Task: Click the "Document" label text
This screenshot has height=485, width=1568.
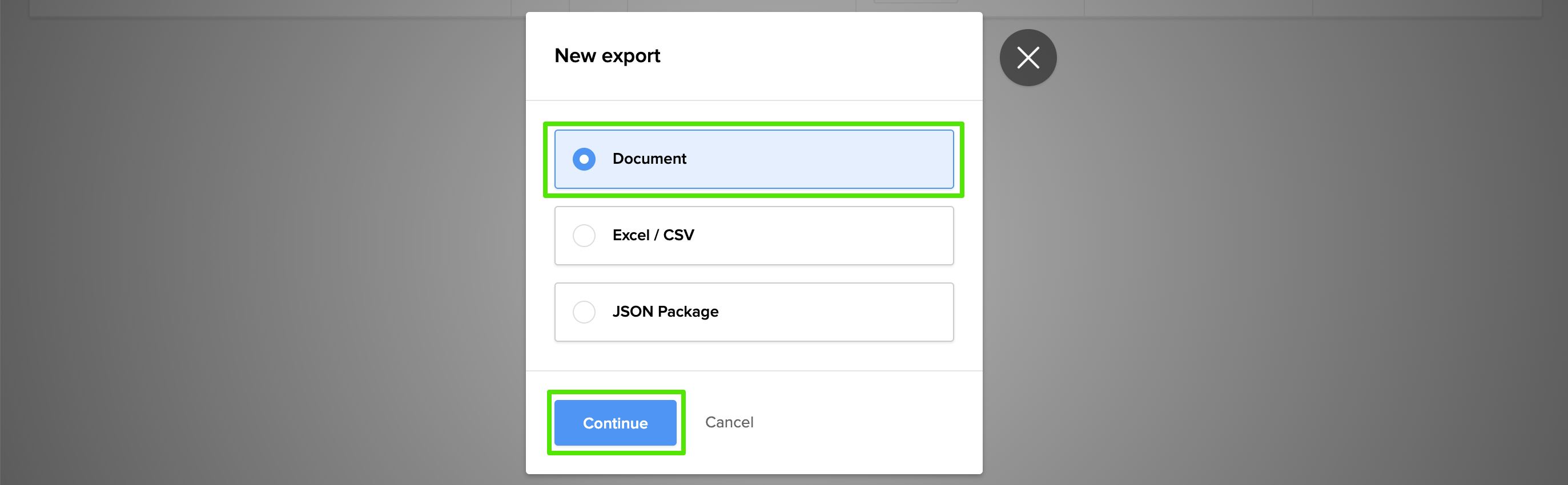Action: click(x=649, y=159)
